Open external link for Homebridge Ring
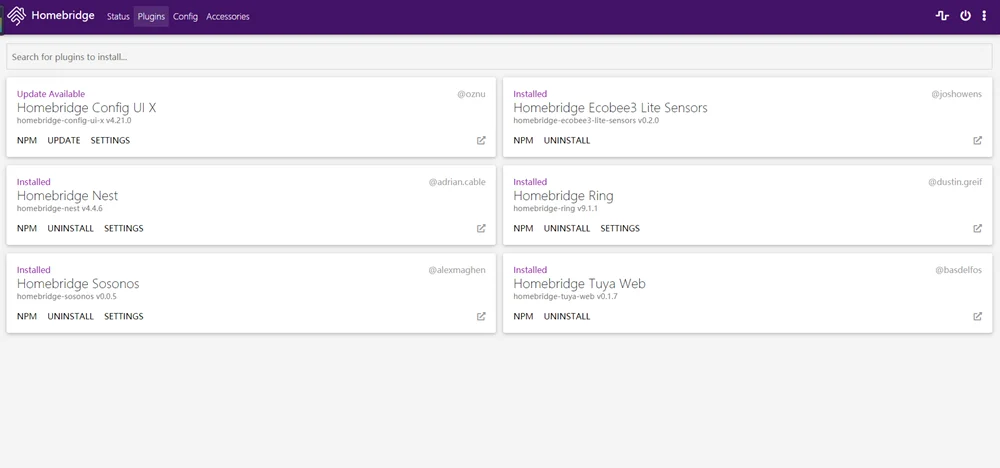The image size is (1000, 468). point(977,228)
